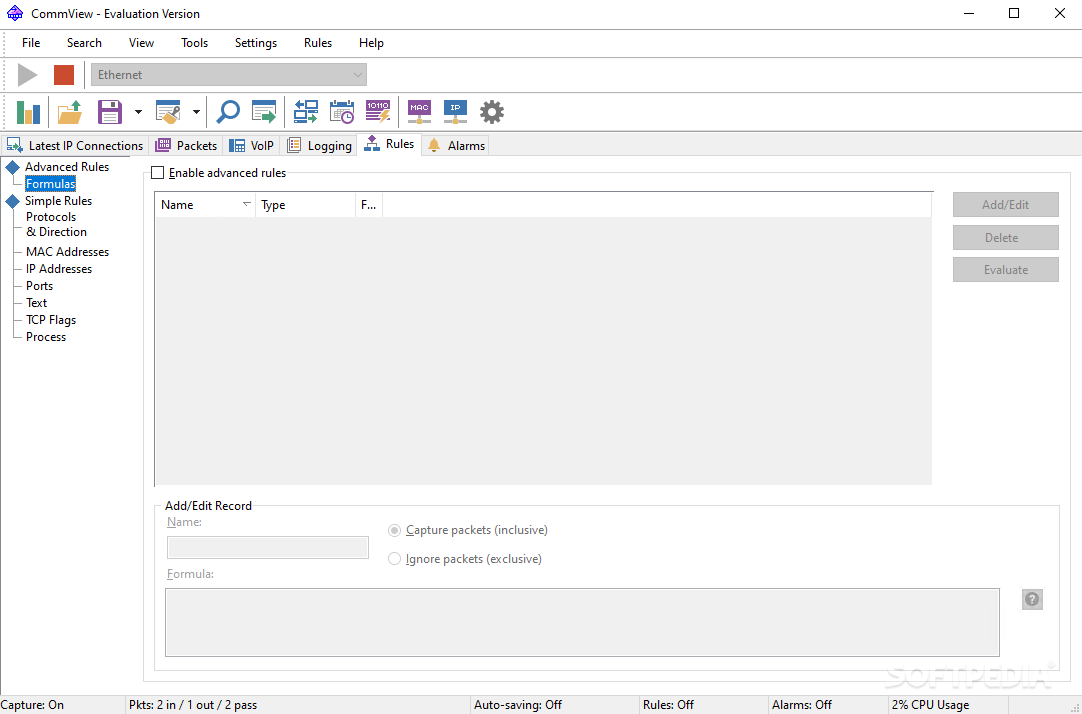Switch to the Packets tab
This screenshot has height=714, width=1082.
pos(186,146)
